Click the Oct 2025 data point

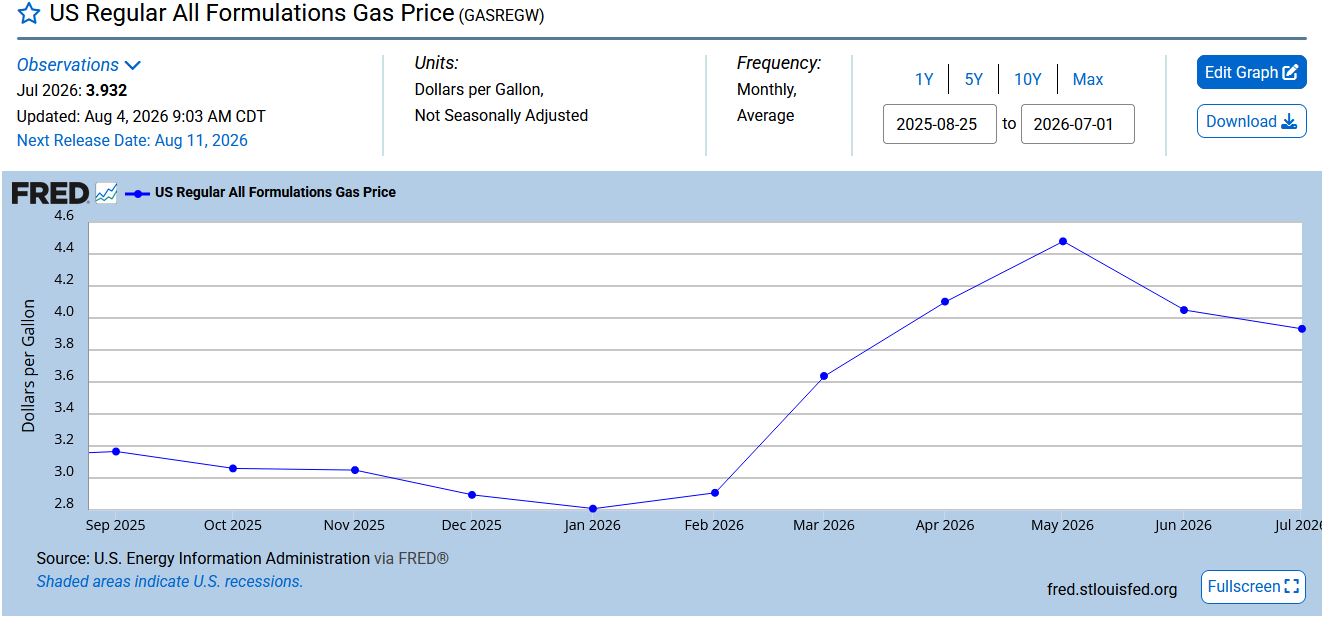pos(233,468)
